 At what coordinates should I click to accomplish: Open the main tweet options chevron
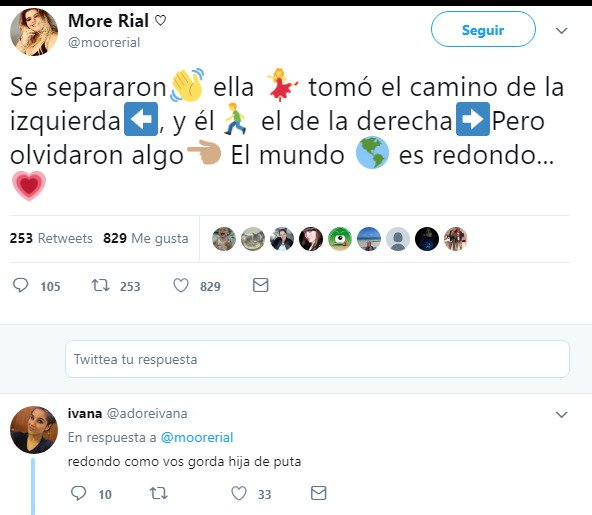tap(562, 31)
